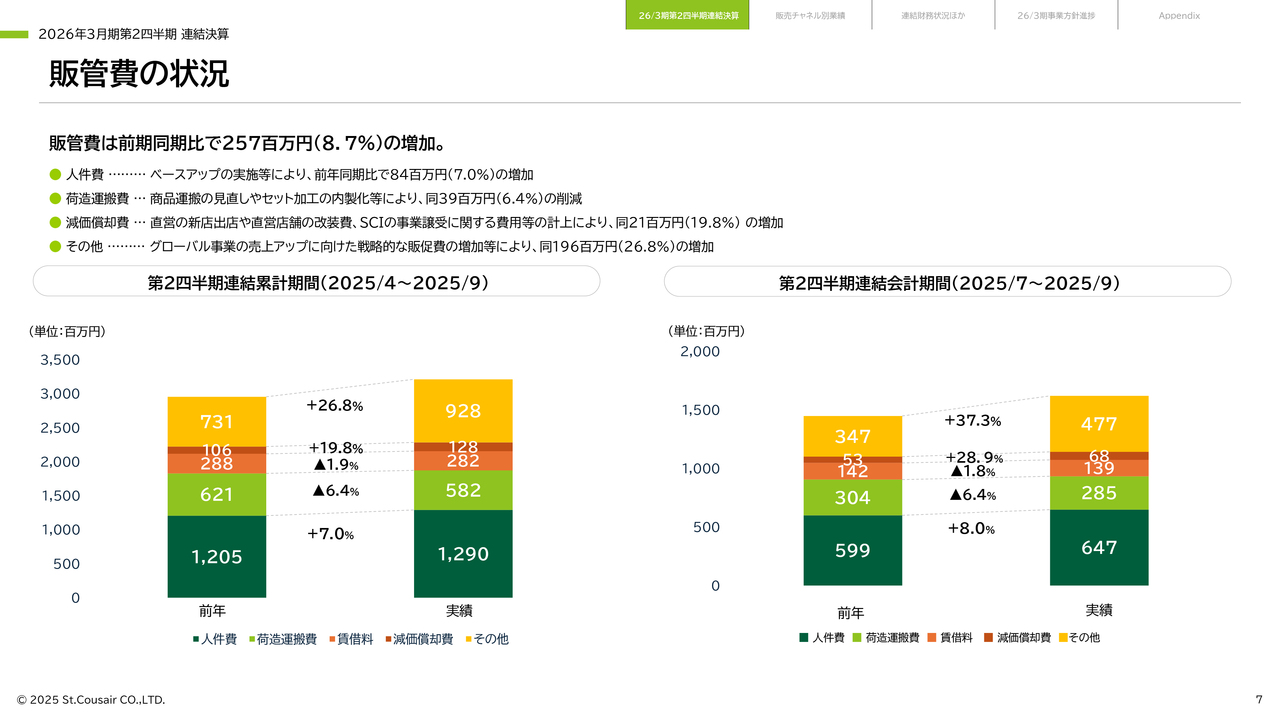This screenshot has height=720, width=1280.
Task: Select the 第2四半期連結会計期間 chart heading
Action: [948, 283]
